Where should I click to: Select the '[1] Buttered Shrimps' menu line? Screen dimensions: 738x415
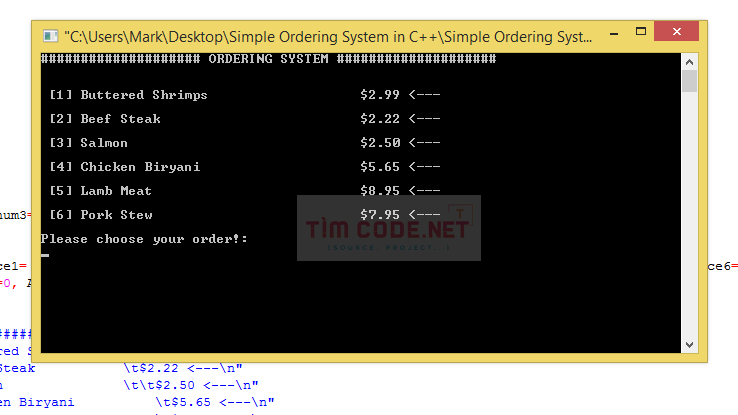245,95
